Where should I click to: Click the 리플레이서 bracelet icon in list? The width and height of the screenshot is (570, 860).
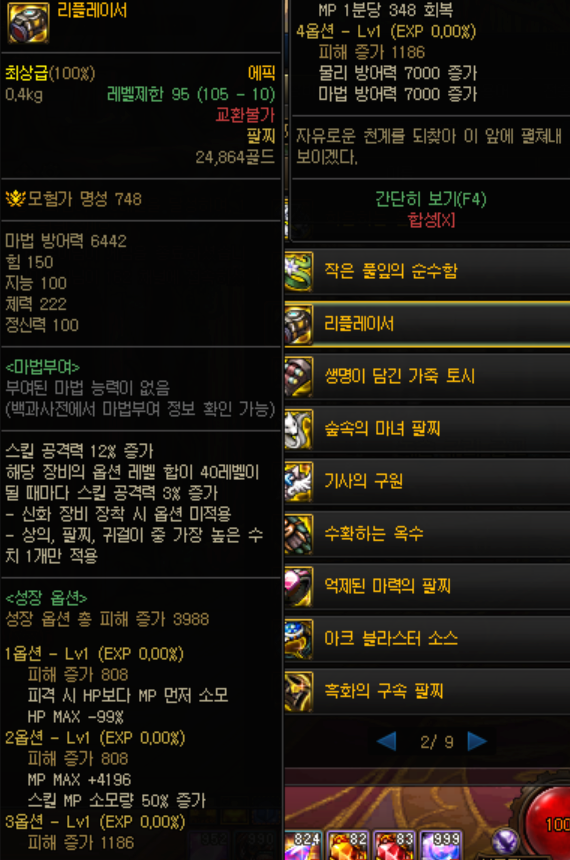[x=299, y=324]
